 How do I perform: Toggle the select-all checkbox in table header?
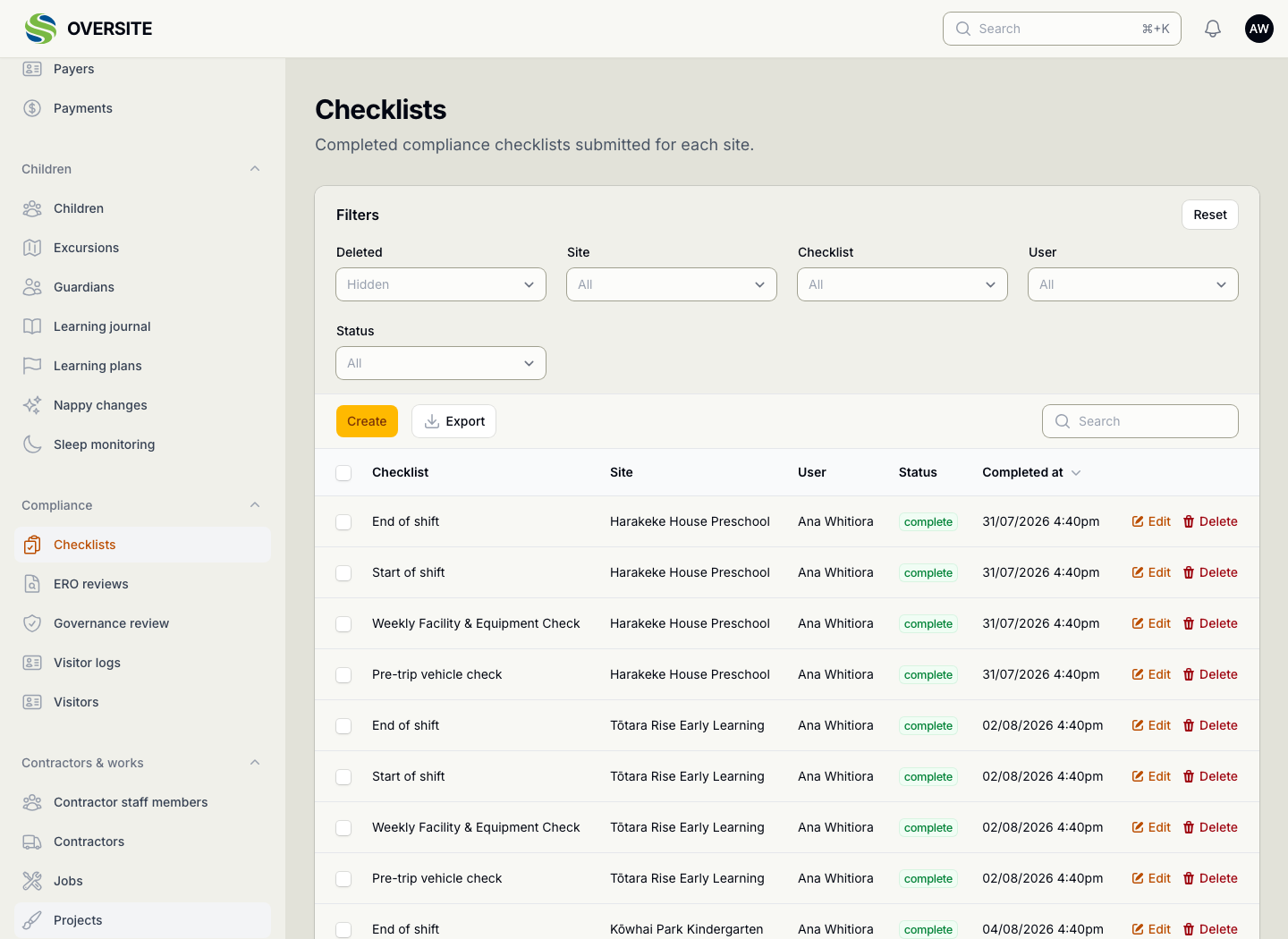(x=343, y=472)
